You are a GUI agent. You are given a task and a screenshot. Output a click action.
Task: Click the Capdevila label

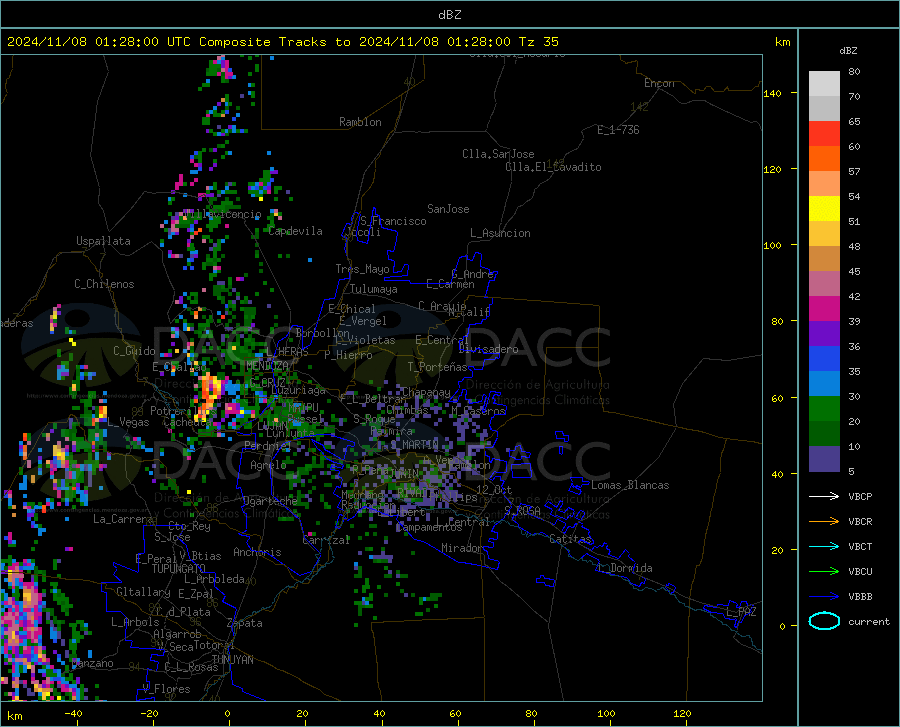(x=296, y=231)
